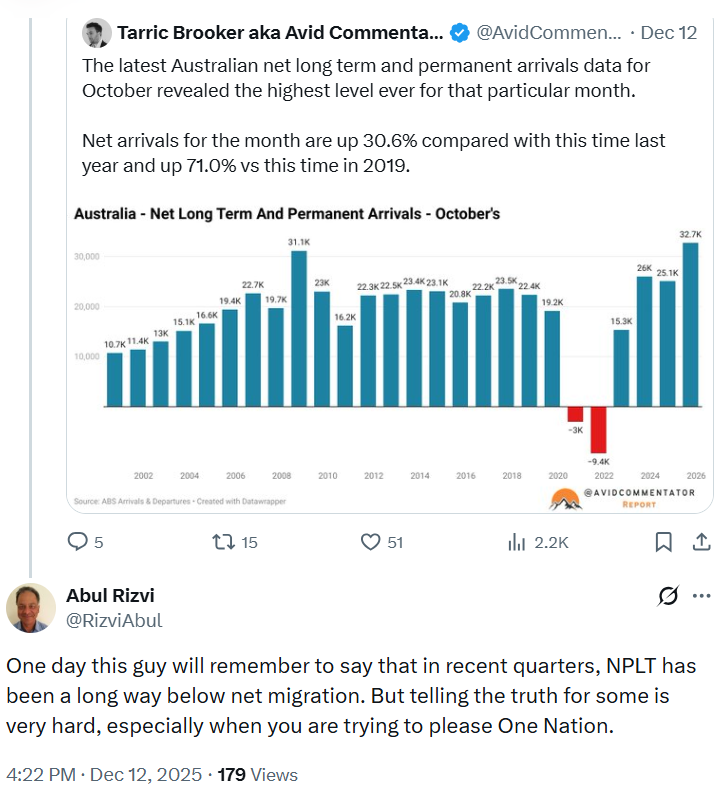The image size is (723, 797).
Task: Click the Grok icon beside Abul Rizvi
Action: tap(668, 596)
